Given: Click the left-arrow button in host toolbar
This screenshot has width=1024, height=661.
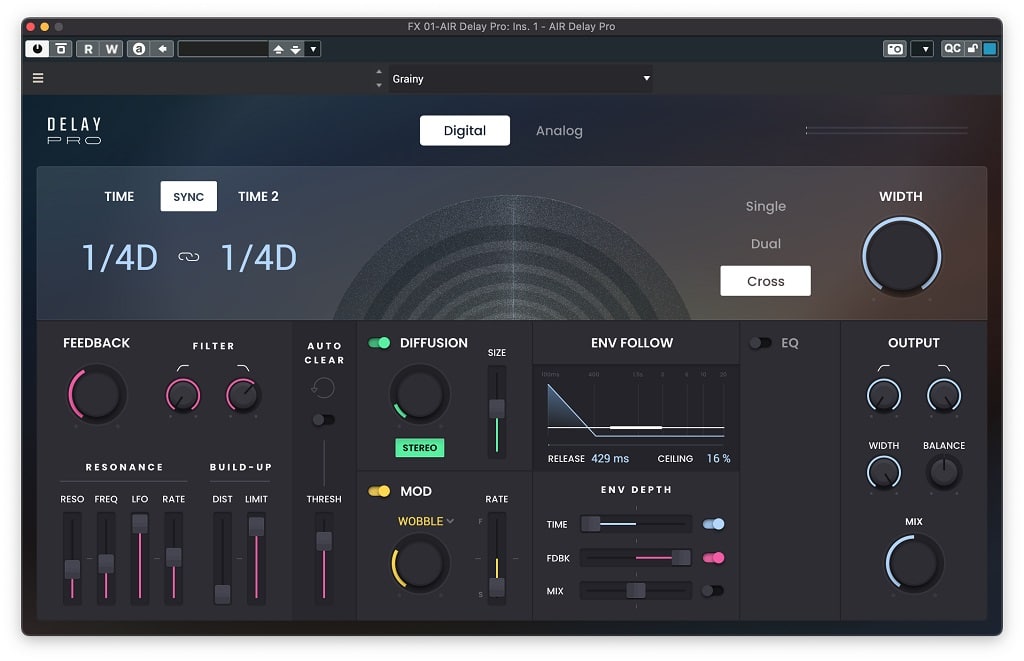Looking at the screenshot, I should click(x=163, y=49).
